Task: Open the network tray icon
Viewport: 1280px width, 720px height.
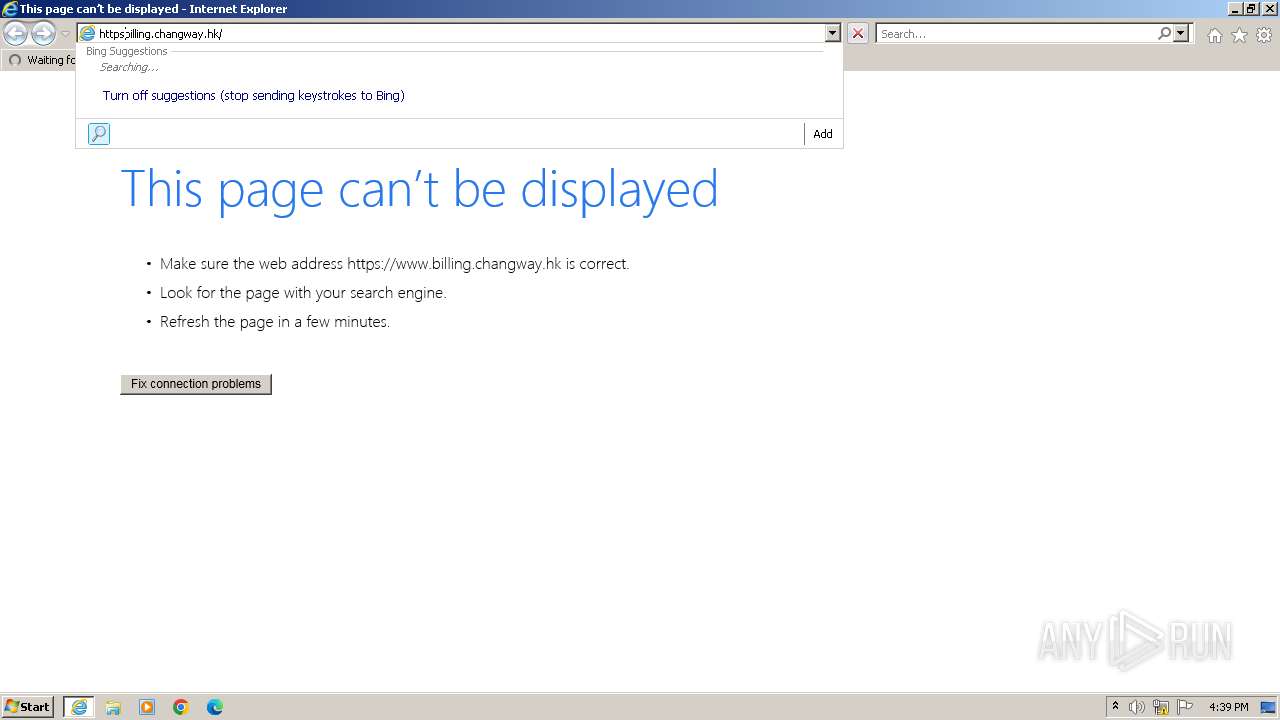Action: 1161,707
